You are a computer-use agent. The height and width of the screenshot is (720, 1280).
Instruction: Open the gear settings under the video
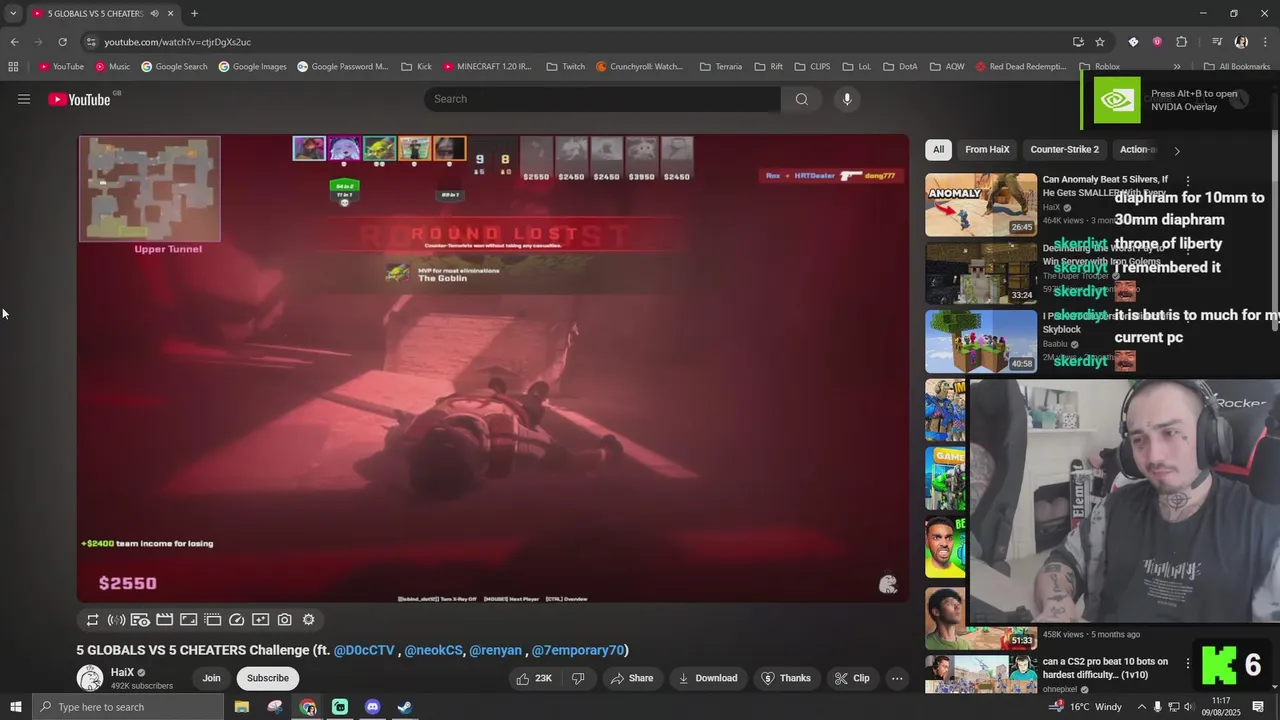pyautogui.click(x=308, y=620)
